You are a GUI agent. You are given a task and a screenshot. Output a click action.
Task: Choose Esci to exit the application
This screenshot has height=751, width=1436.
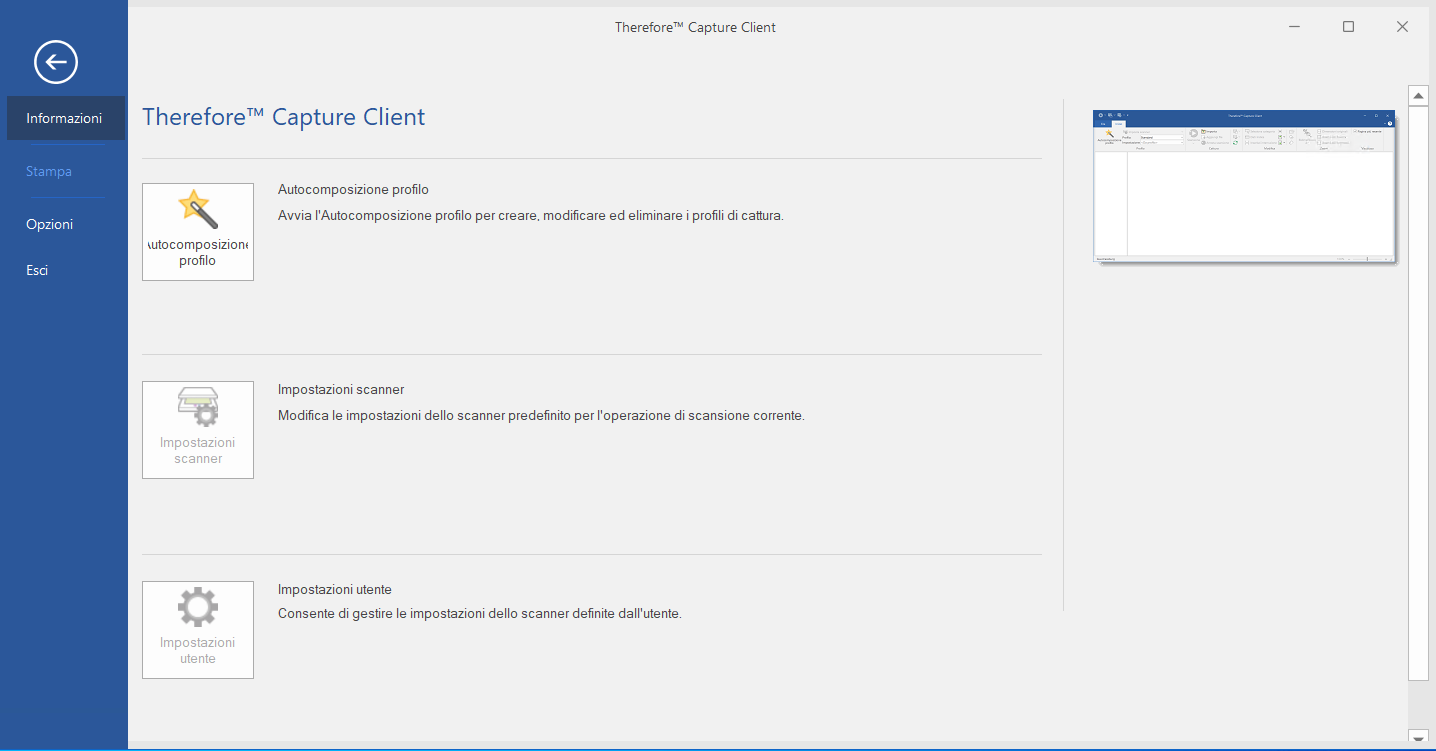point(37,270)
